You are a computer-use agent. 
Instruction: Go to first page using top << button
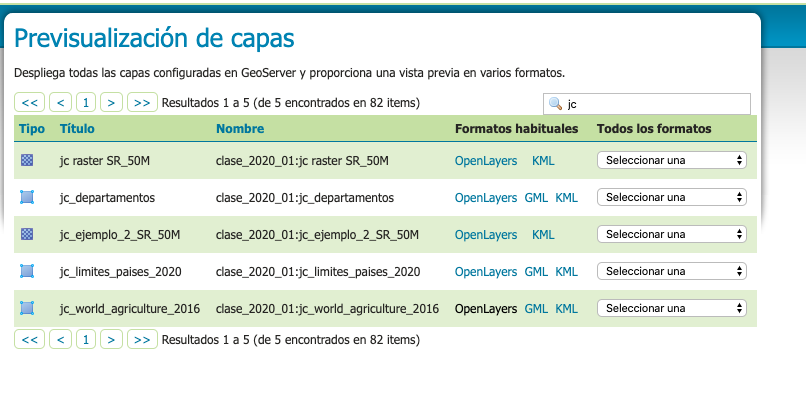click(x=29, y=102)
